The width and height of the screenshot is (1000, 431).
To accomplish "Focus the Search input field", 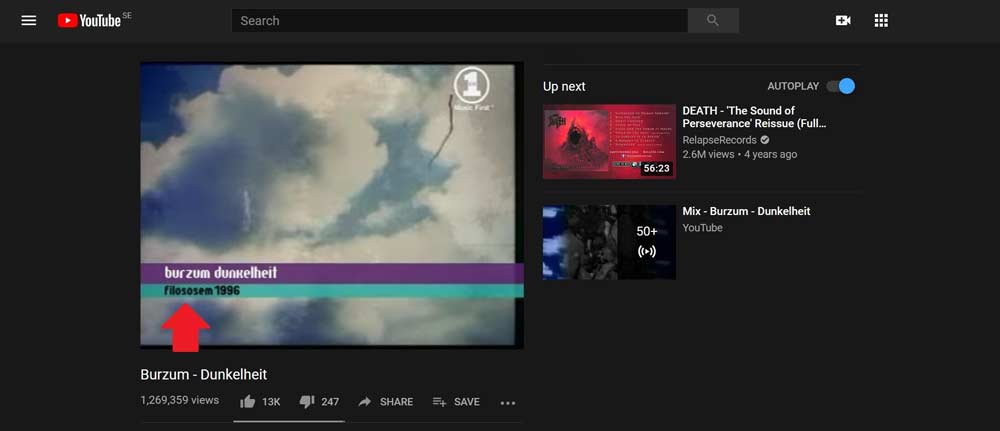I will 459,20.
